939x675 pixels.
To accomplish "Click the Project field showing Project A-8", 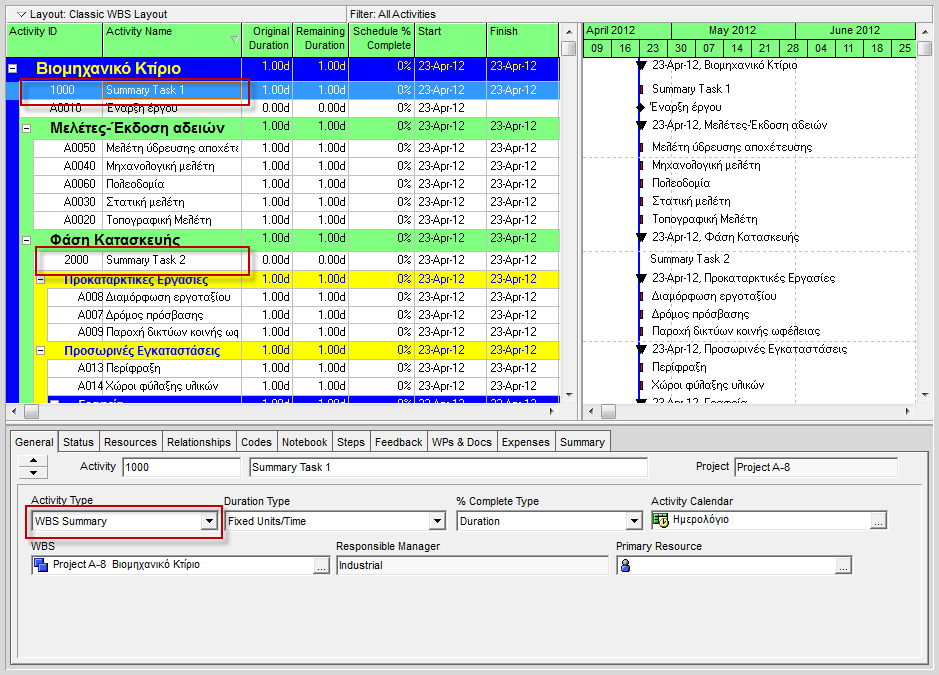I will [x=816, y=467].
